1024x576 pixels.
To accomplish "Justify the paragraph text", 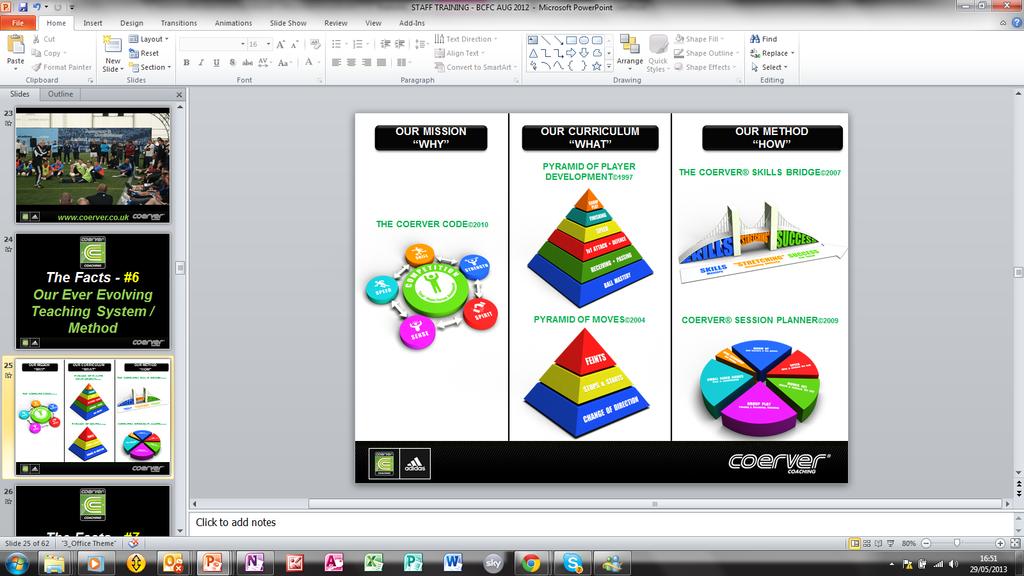I will [x=381, y=63].
